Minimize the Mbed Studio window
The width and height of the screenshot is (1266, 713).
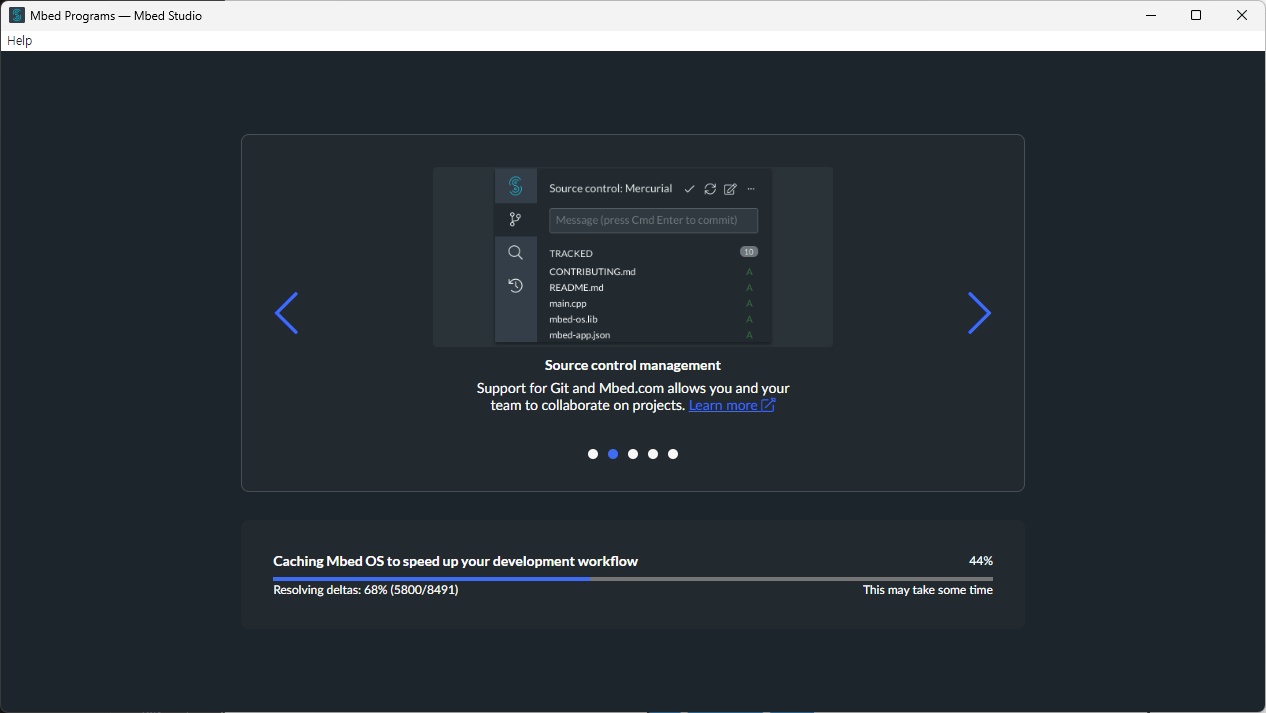1150,15
